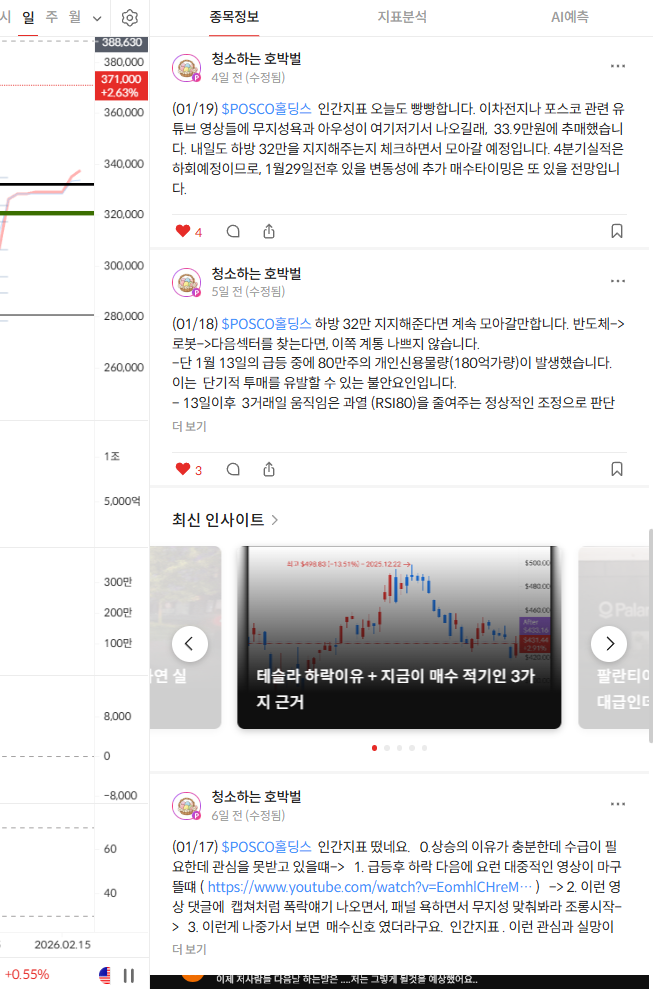Screen dimensions: 653x989
Task: Open YouTube link in 01/17 post
Action: coord(370,887)
